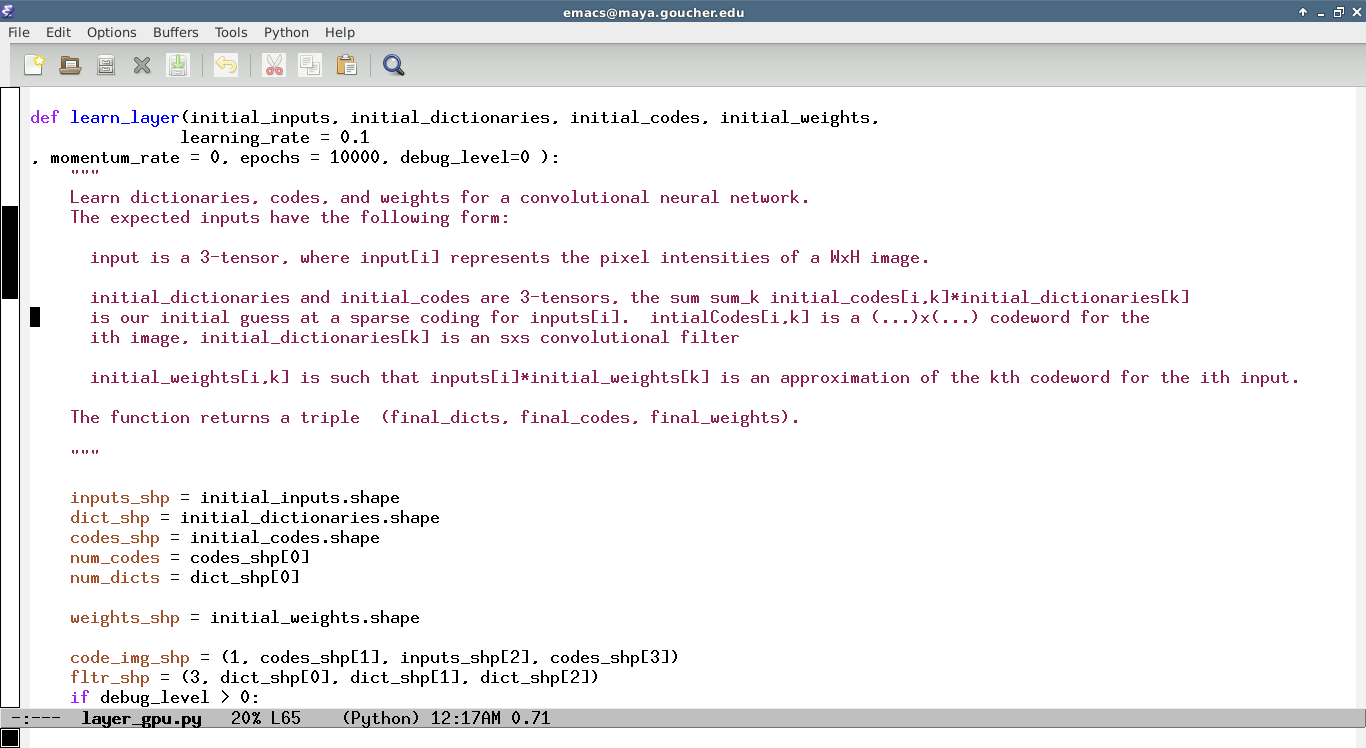Save the buffer using the green arrow icon
This screenshot has width=1366, height=748.
(178, 66)
